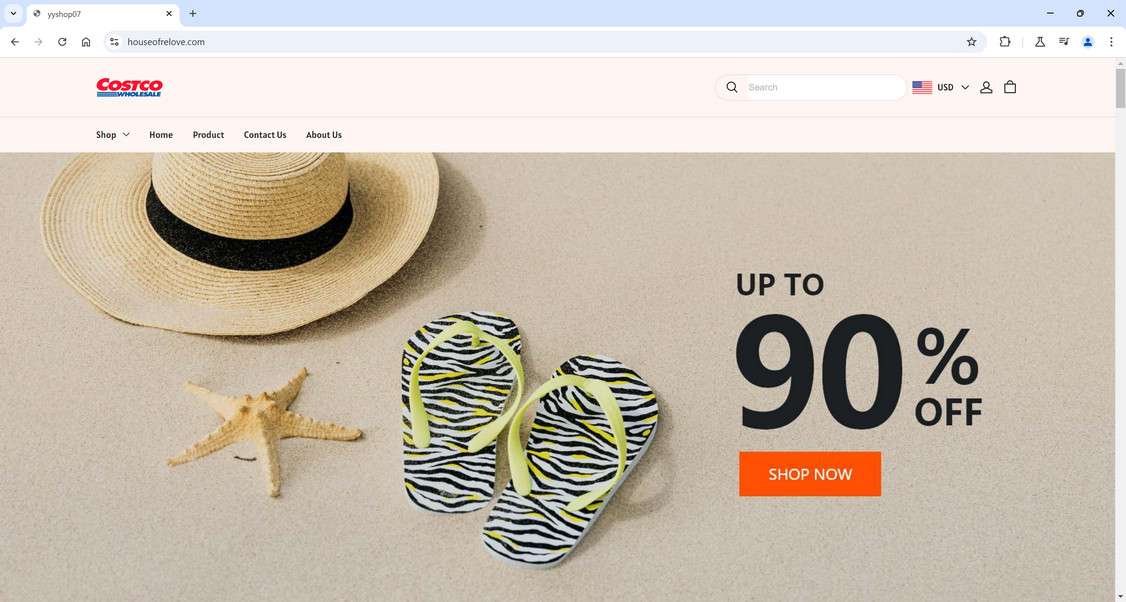Reload the page
The height and width of the screenshot is (602, 1126).
pyautogui.click(x=62, y=42)
